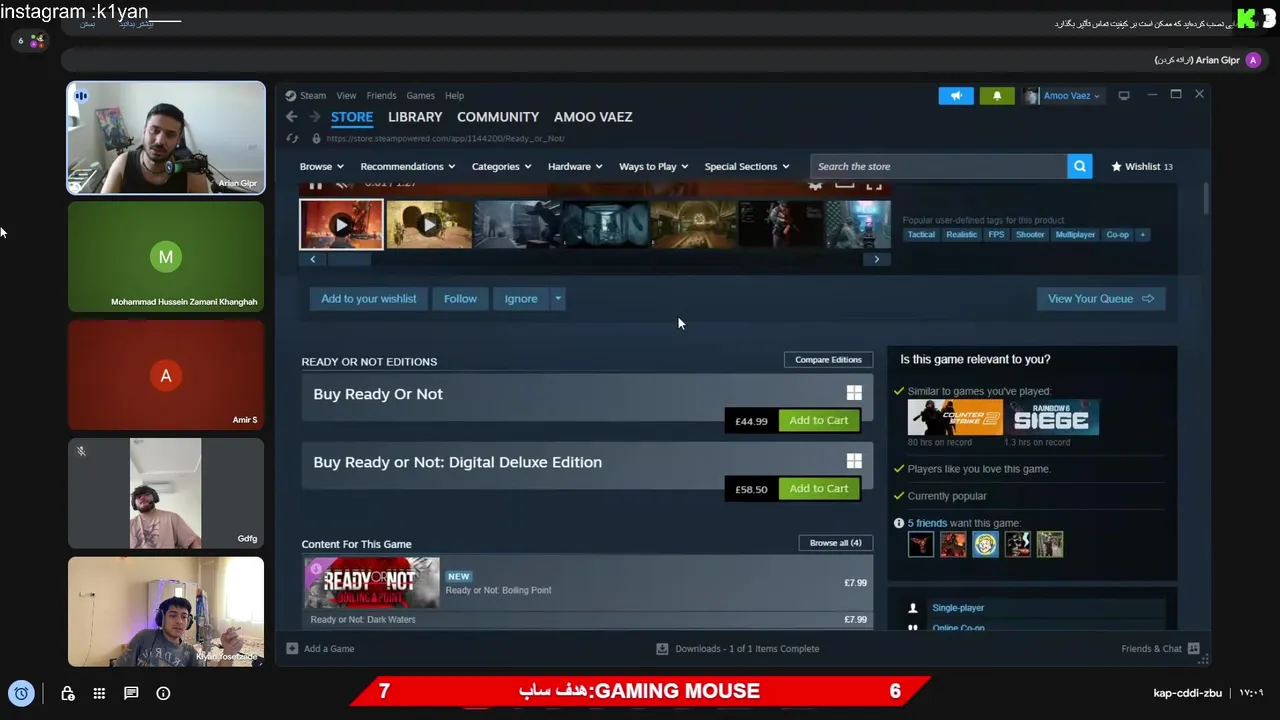Open the Steam announcements megaphone icon
The height and width of the screenshot is (720, 1280).
(956, 96)
